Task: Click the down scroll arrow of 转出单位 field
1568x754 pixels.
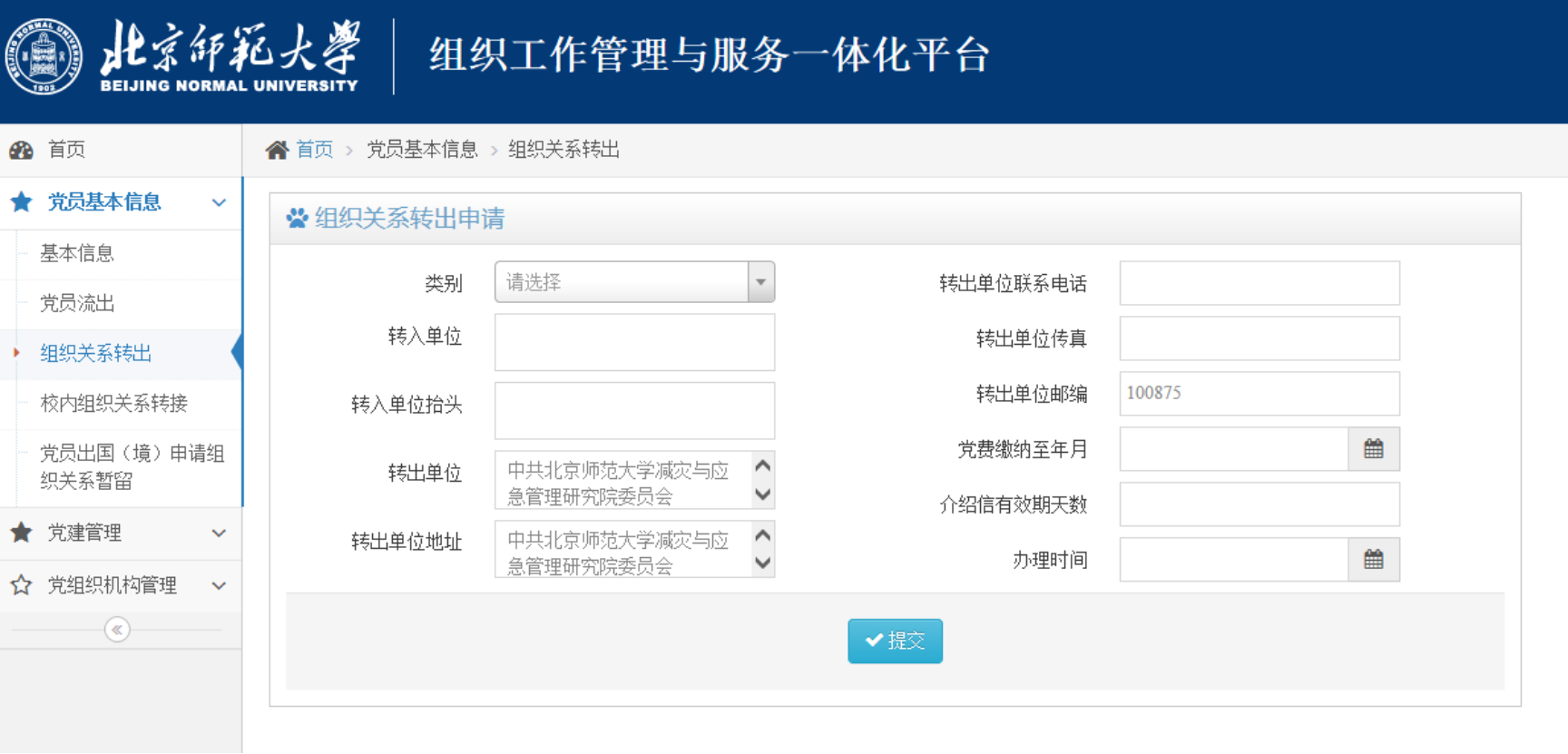Action: point(761,493)
